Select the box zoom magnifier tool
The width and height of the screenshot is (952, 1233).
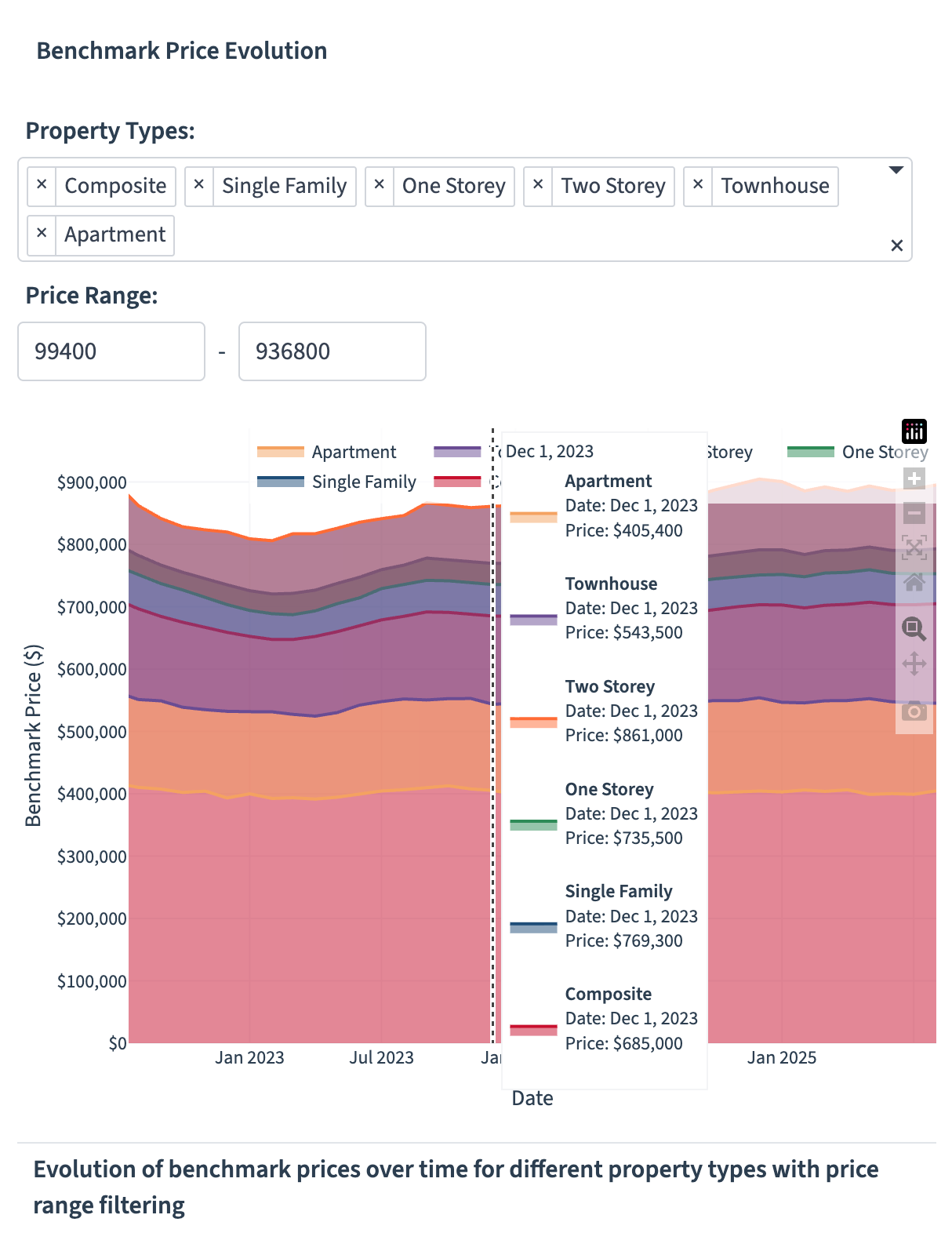point(914,629)
